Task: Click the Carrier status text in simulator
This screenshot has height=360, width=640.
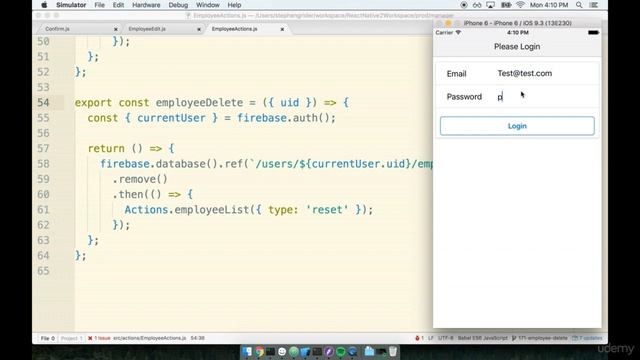Action: pos(444,33)
